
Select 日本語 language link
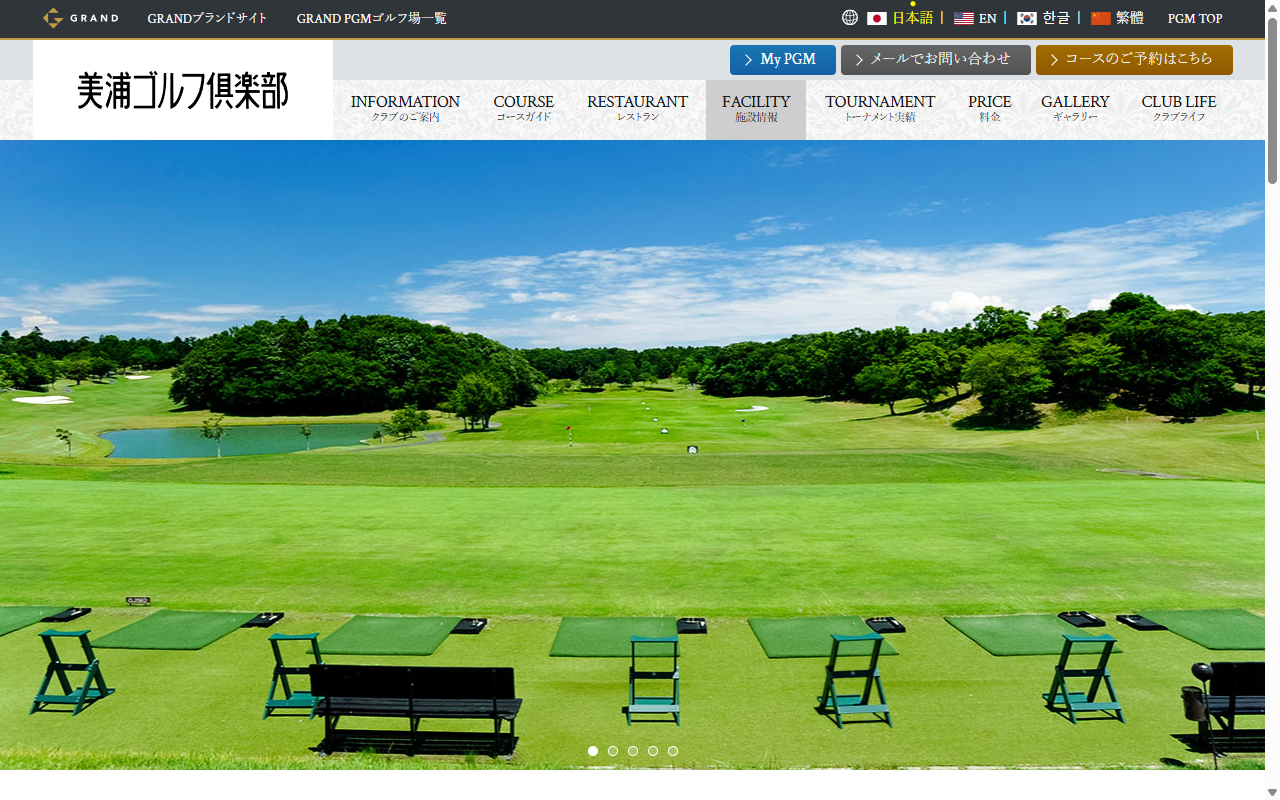tap(912, 18)
